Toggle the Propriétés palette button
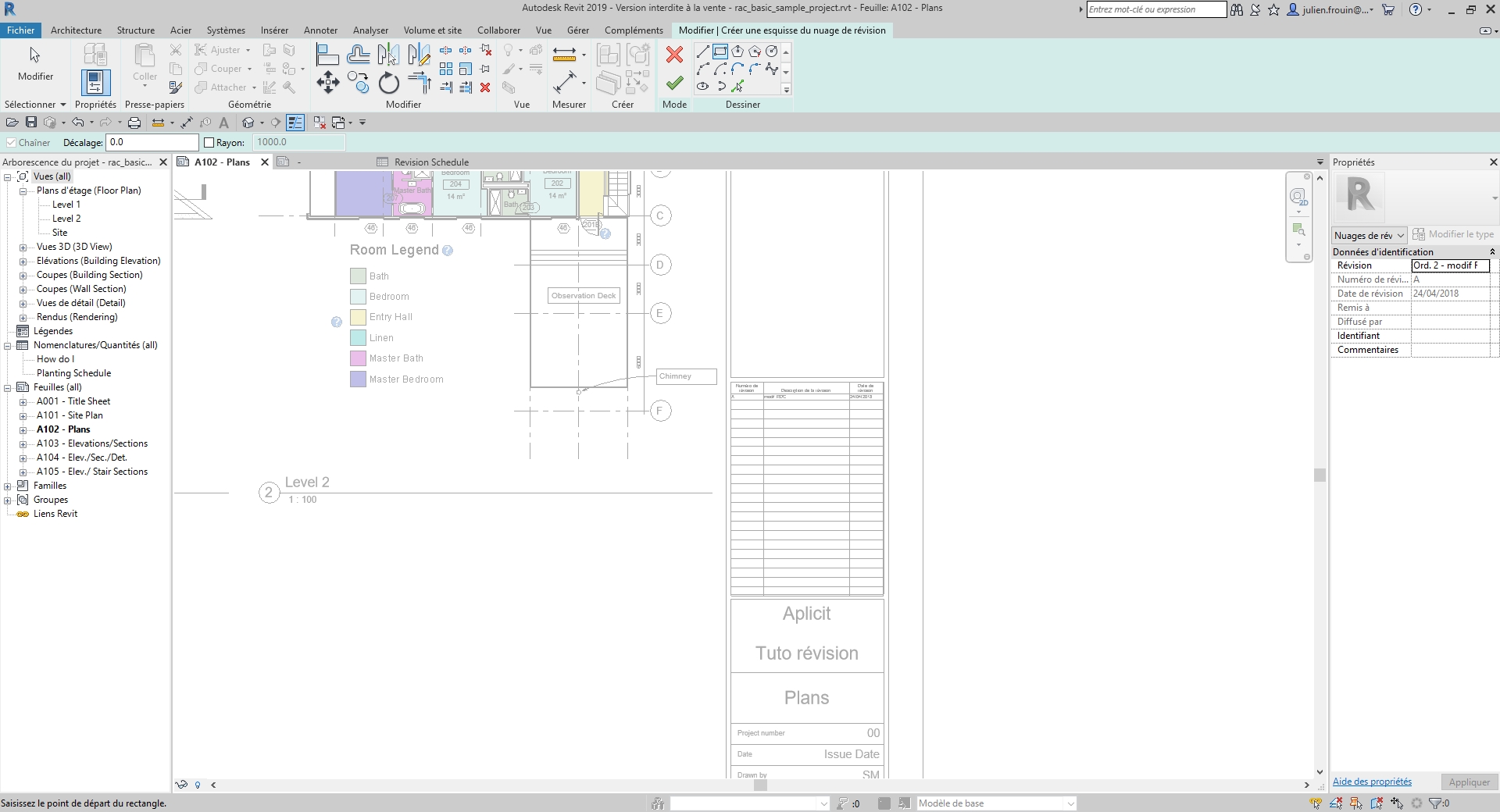The image size is (1500, 812). click(95, 82)
